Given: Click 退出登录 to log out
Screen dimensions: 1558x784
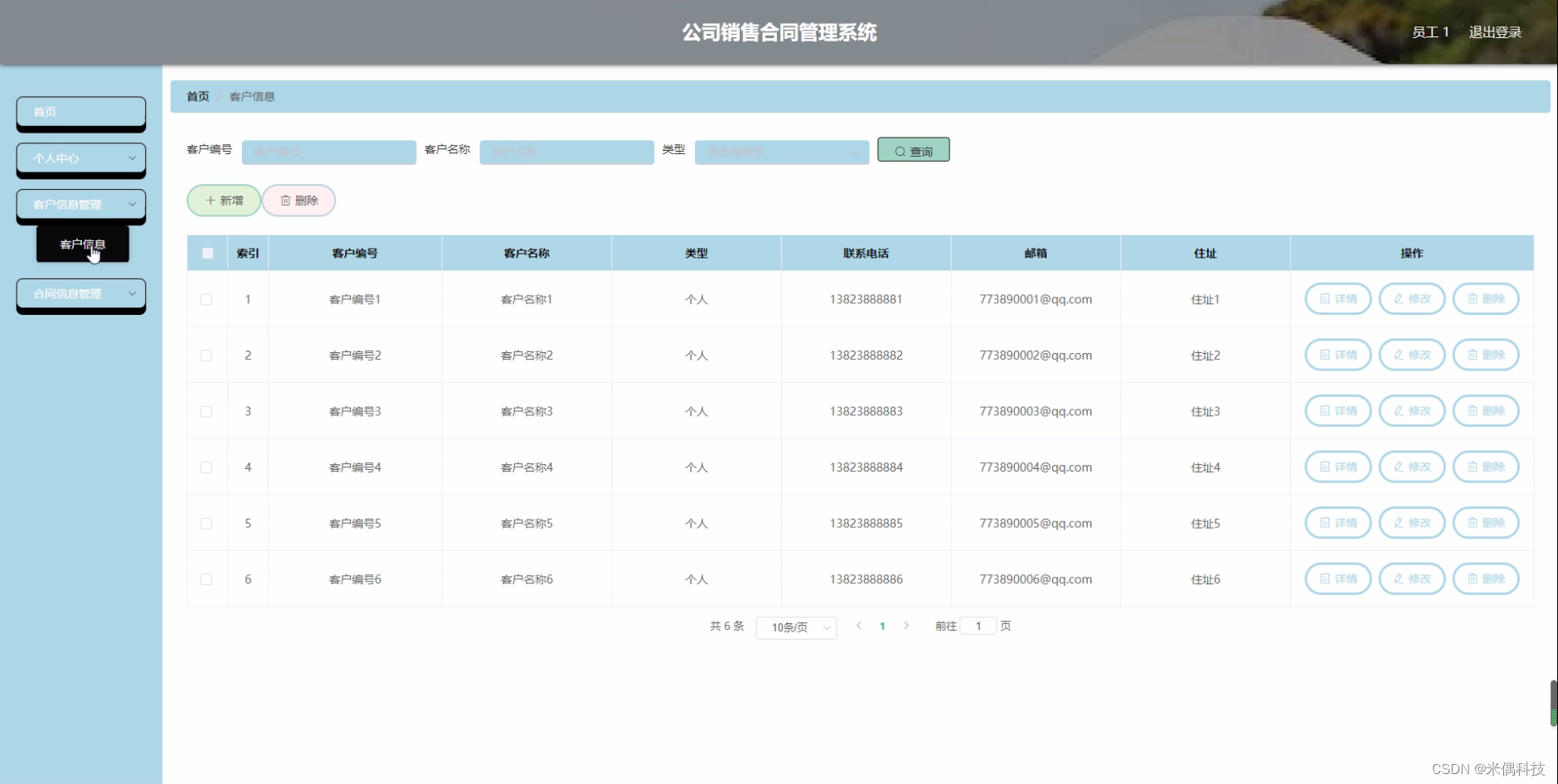Looking at the screenshot, I should pyautogui.click(x=1494, y=31).
